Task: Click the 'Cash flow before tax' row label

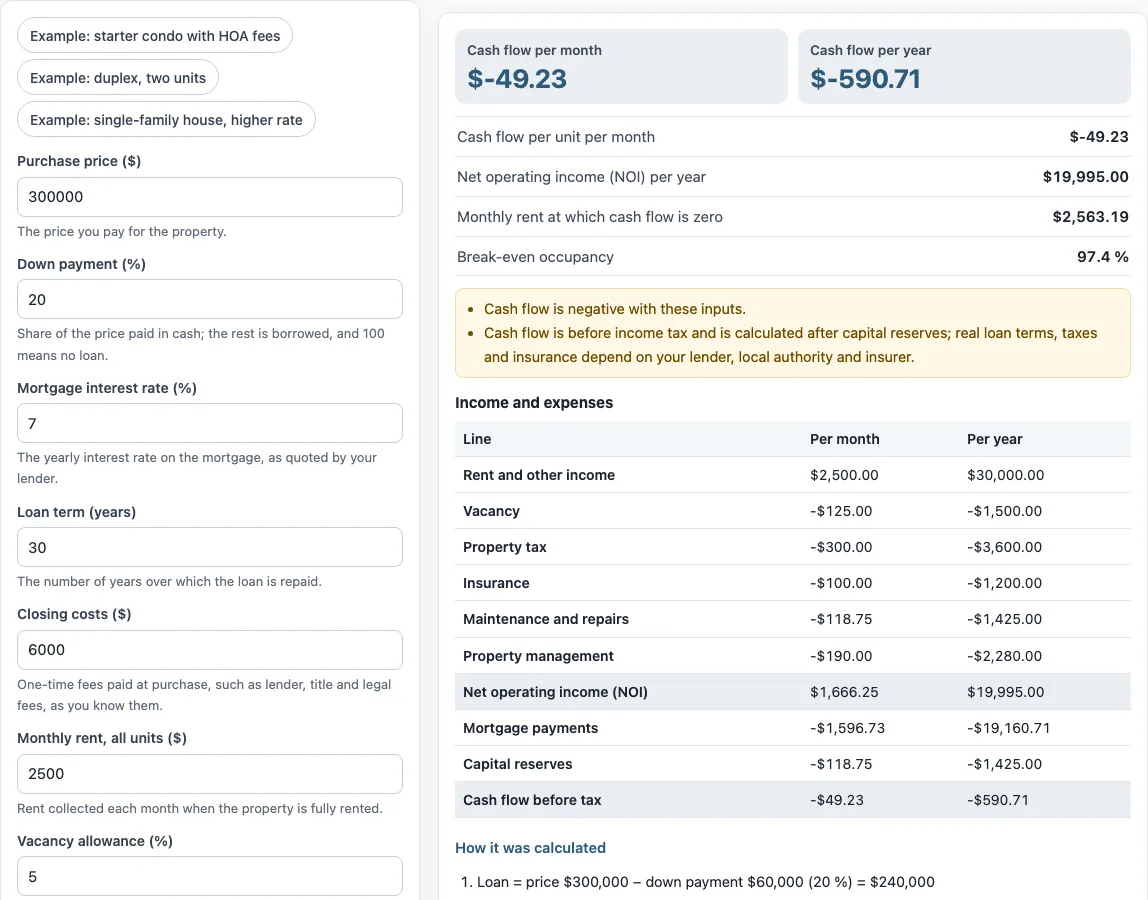Action: coord(532,800)
